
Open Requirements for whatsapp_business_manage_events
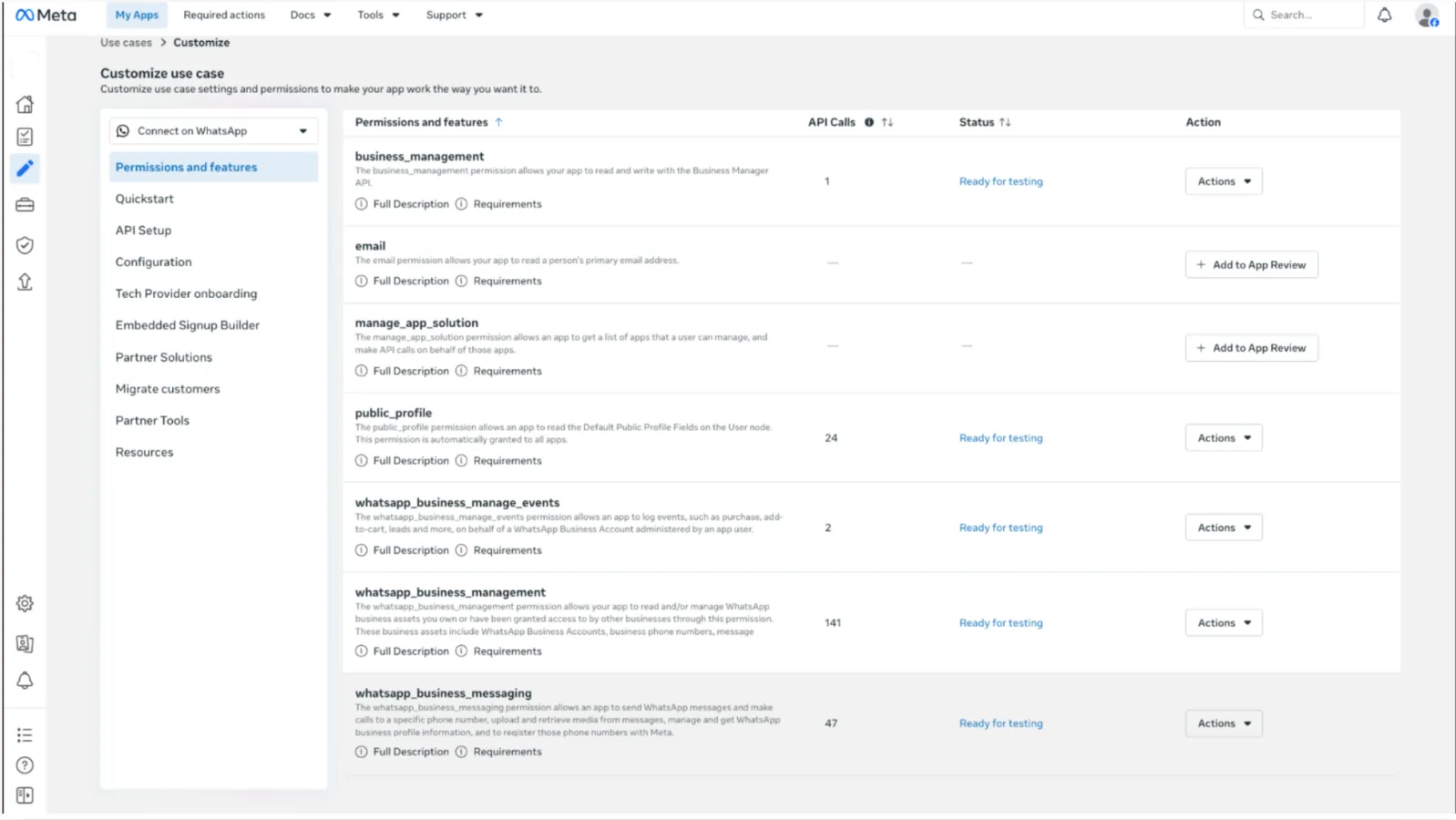pyautogui.click(x=508, y=550)
